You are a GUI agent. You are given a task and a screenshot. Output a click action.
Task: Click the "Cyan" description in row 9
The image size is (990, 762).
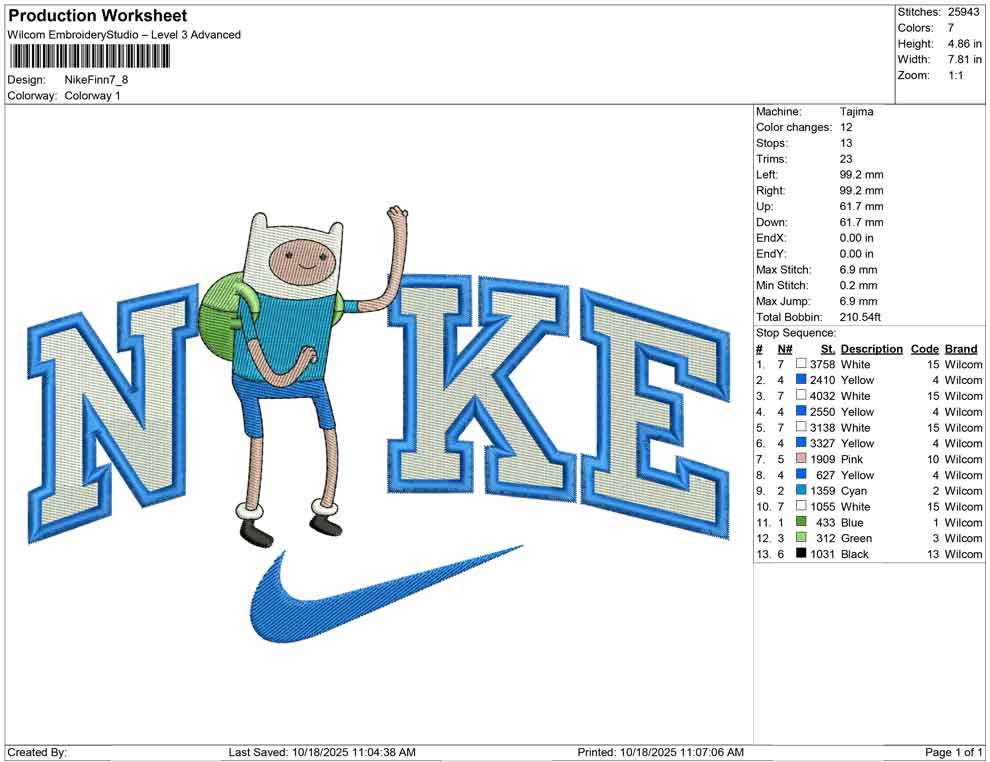(854, 491)
